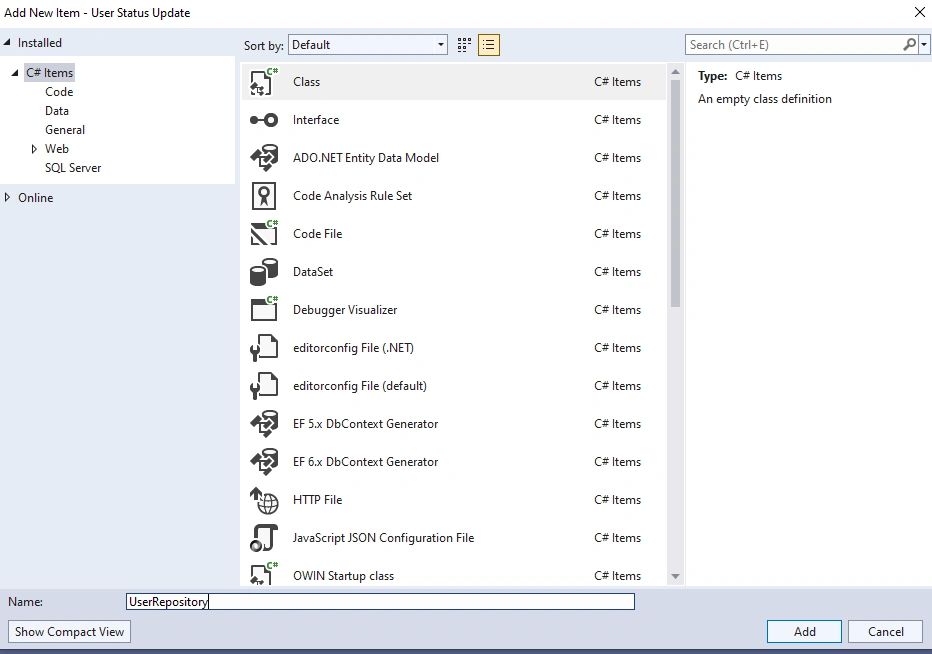Select the "Code File" template name
Image resolution: width=932 pixels, height=654 pixels.
click(317, 234)
